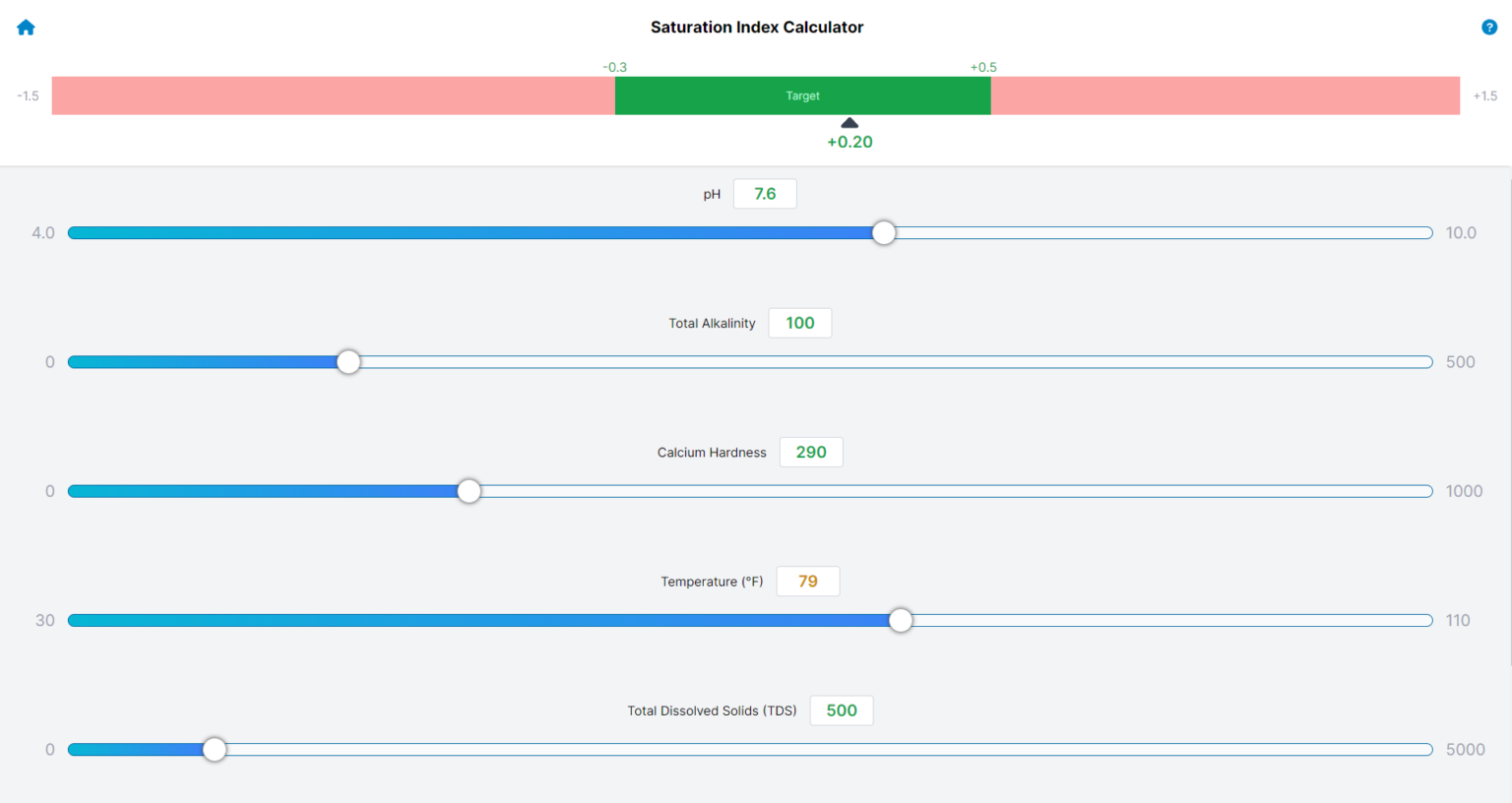The height and width of the screenshot is (803, 1512).
Task: Click the Temperature slider handle
Action: pyautogui.click(x=901, y=620)
